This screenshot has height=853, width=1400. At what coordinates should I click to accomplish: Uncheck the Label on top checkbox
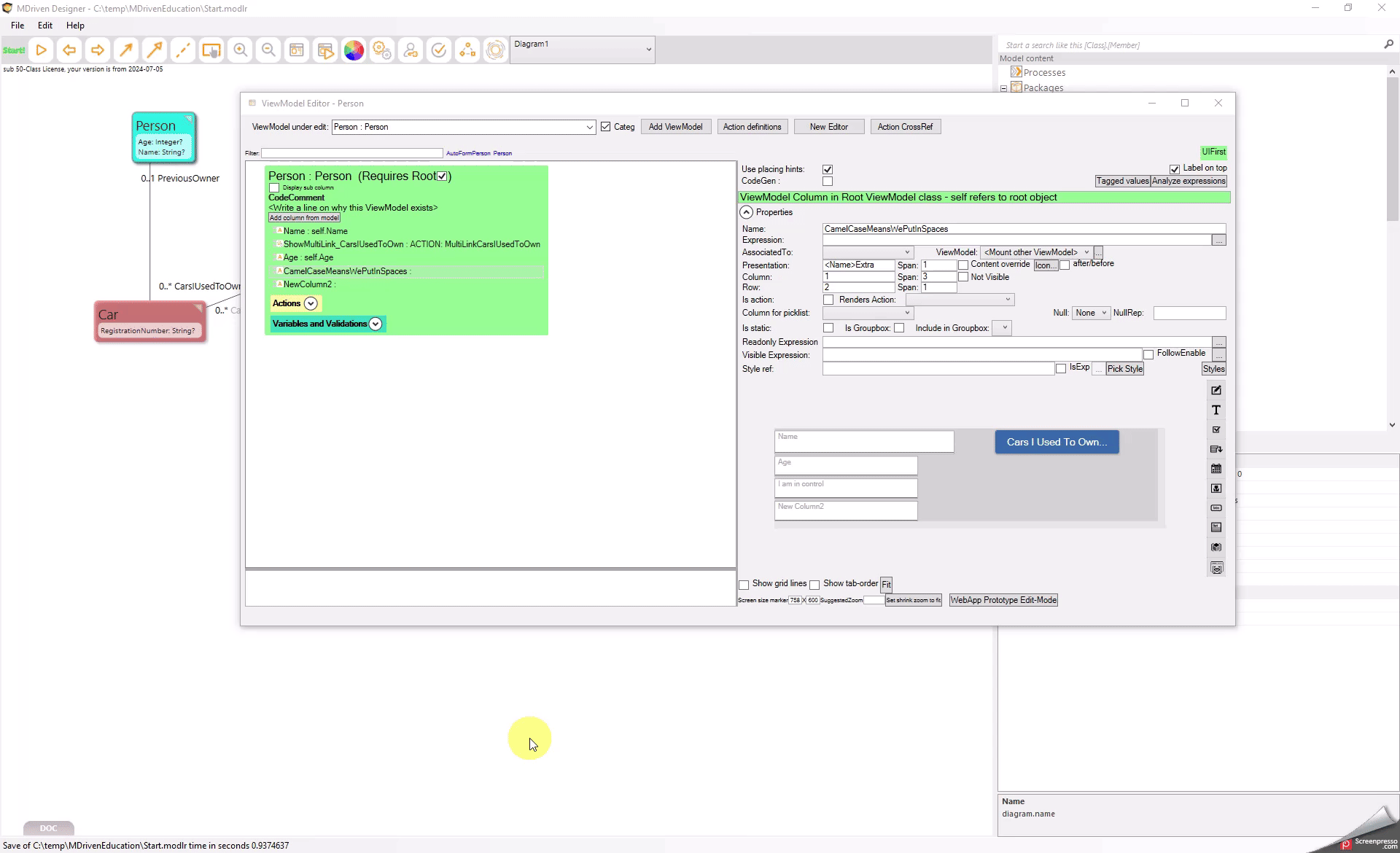[x=1175, y=168]
